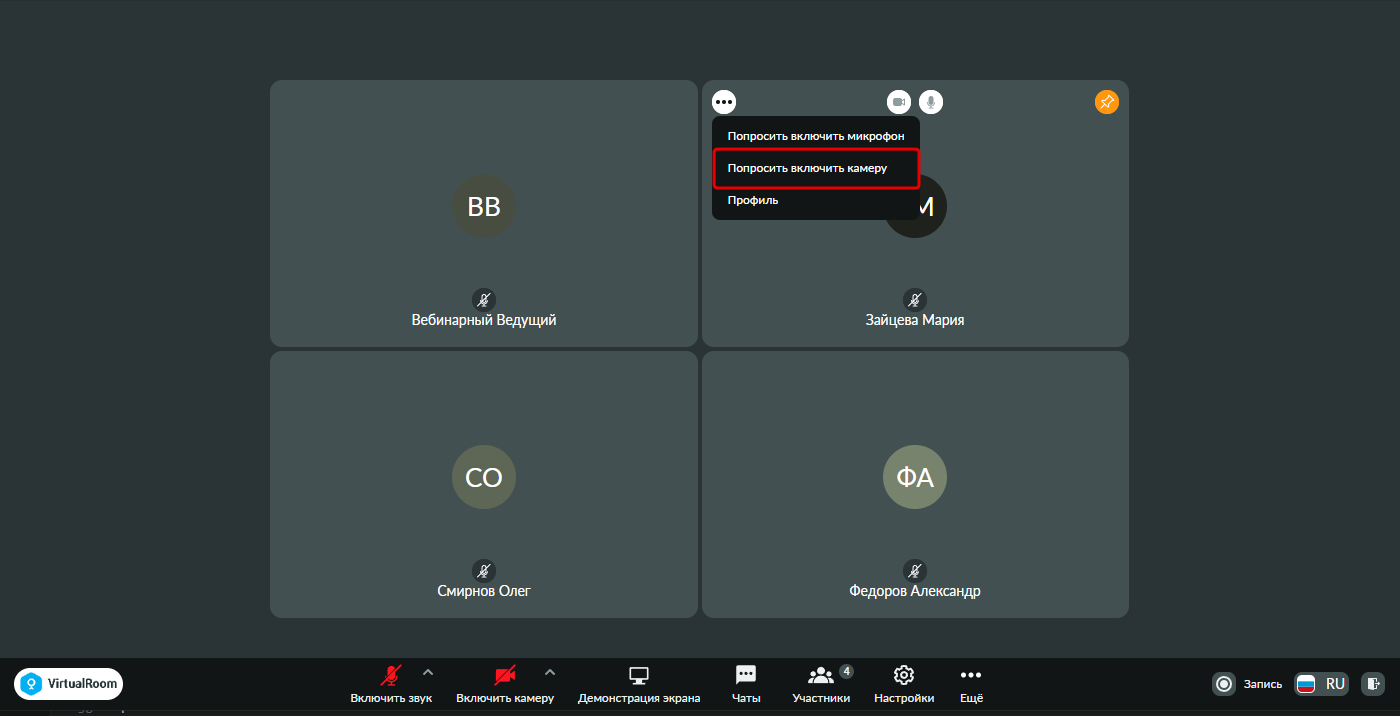Click the VirtualRoom logo

click(69, 684)
